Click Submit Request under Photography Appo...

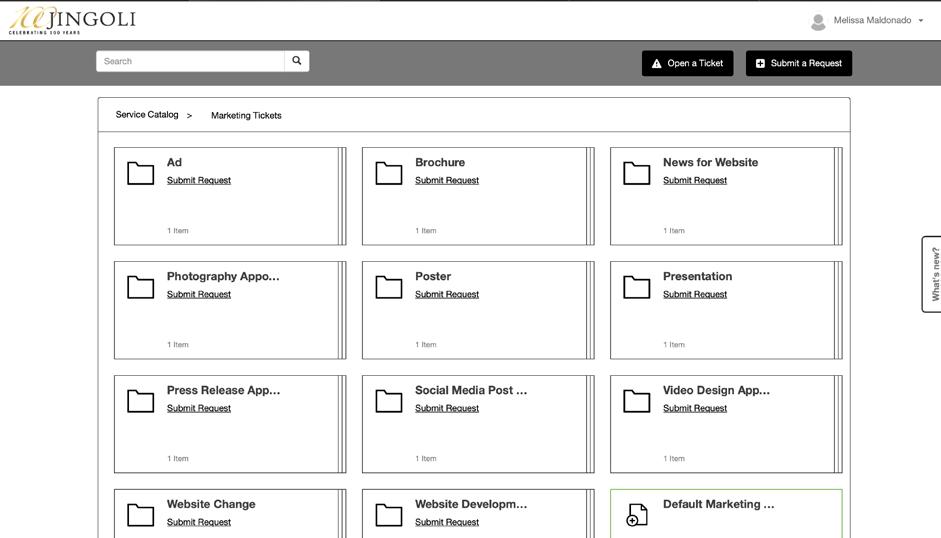coord(199,294)
